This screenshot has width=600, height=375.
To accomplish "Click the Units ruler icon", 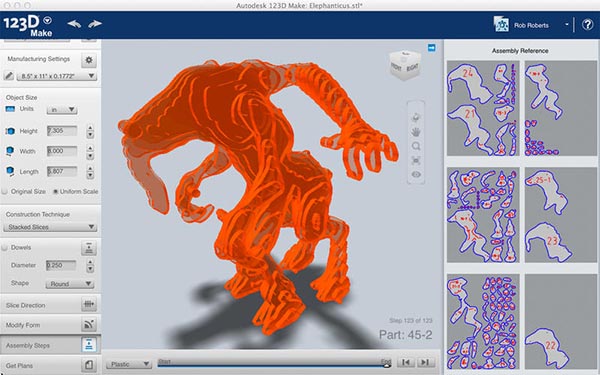I will [10, 109].
